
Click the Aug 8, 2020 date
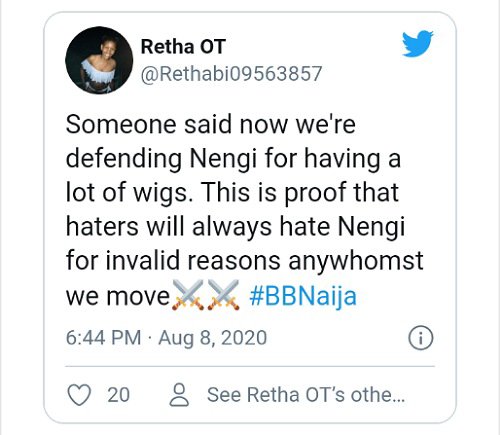[x=213, y=338]
